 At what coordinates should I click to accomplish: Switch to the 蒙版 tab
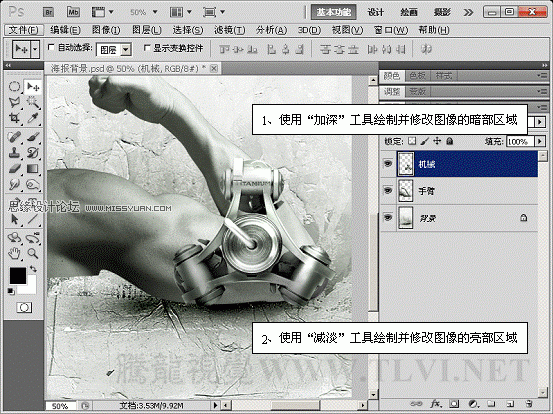tap(418, 91)
